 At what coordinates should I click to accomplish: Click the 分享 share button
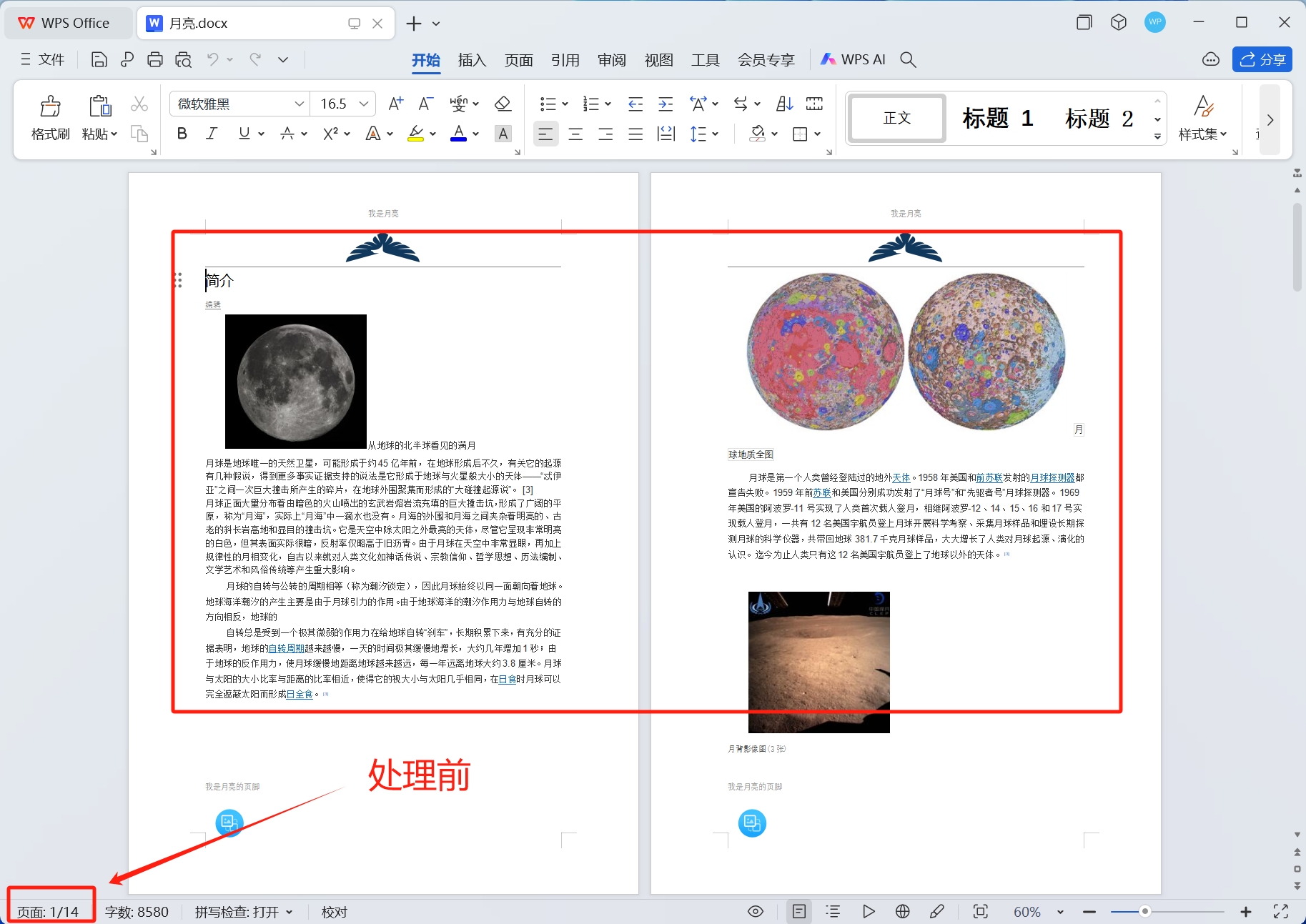click(1262, 59)
